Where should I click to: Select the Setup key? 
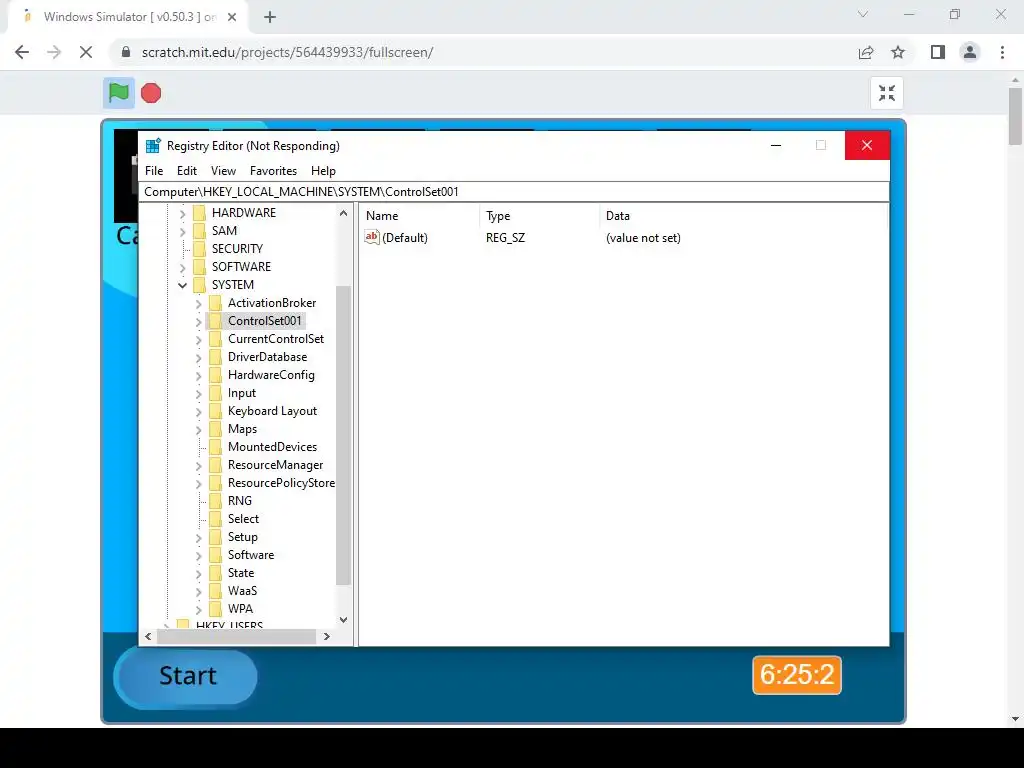[242, 537]
